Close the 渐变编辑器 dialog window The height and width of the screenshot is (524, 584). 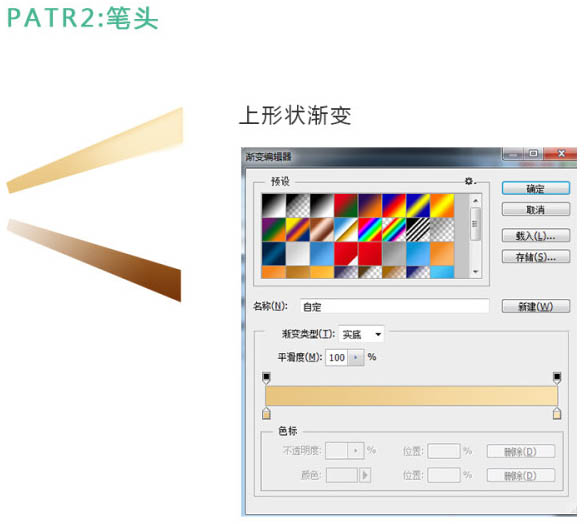(561, 153)
